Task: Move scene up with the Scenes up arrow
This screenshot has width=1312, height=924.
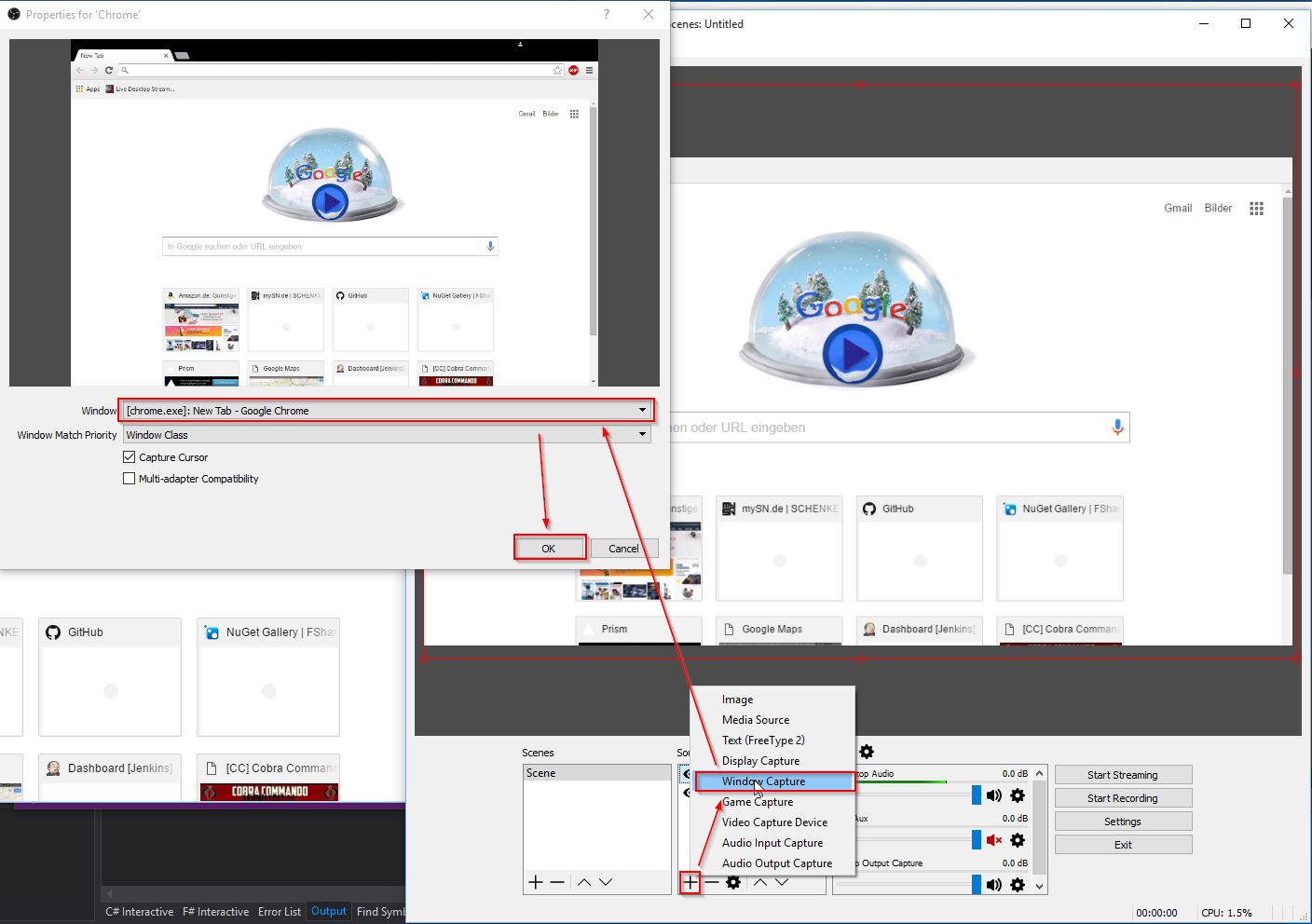Action: 584,882
